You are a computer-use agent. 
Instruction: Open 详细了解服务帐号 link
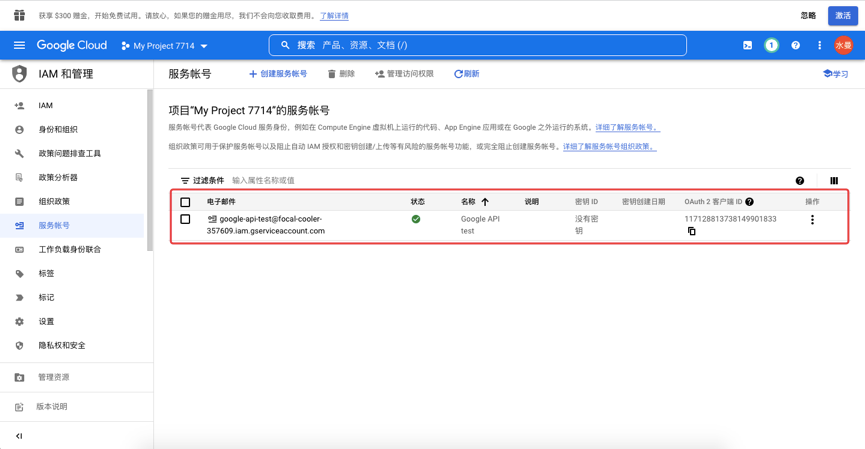(x=627, y=127)
